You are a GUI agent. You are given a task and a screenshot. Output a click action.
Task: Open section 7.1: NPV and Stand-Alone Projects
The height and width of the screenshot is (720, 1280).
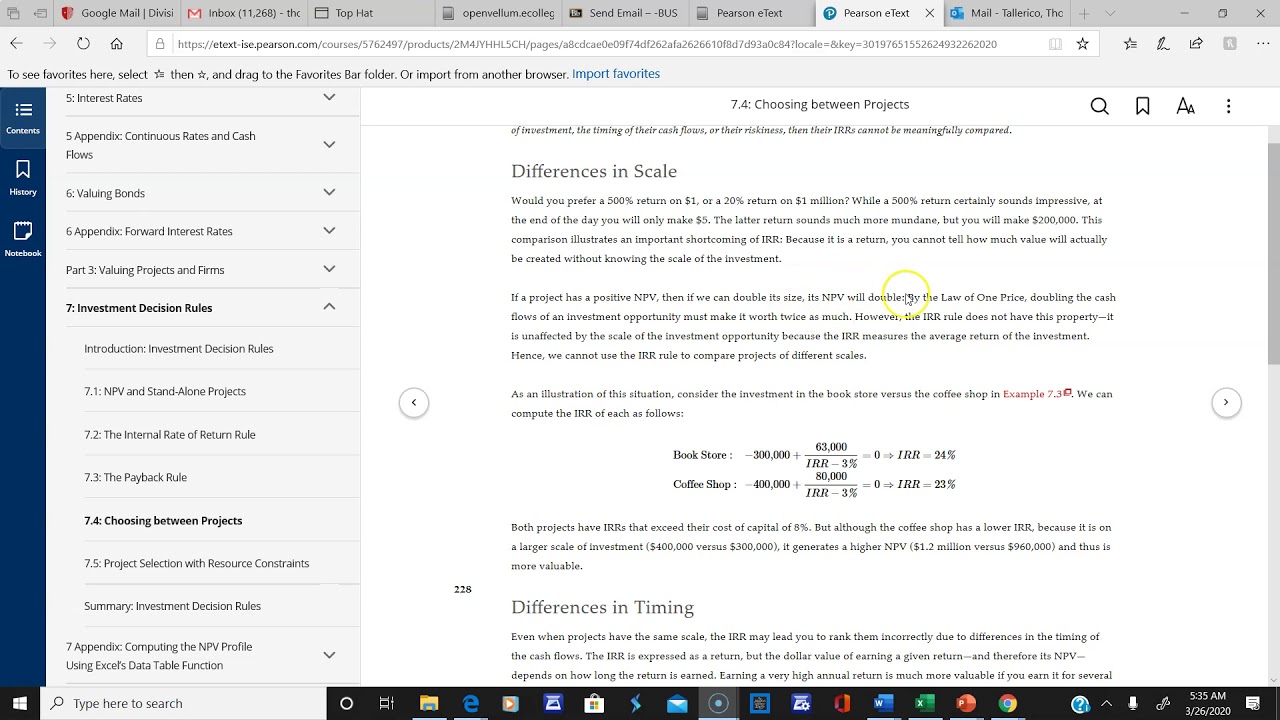click(165, 392)
